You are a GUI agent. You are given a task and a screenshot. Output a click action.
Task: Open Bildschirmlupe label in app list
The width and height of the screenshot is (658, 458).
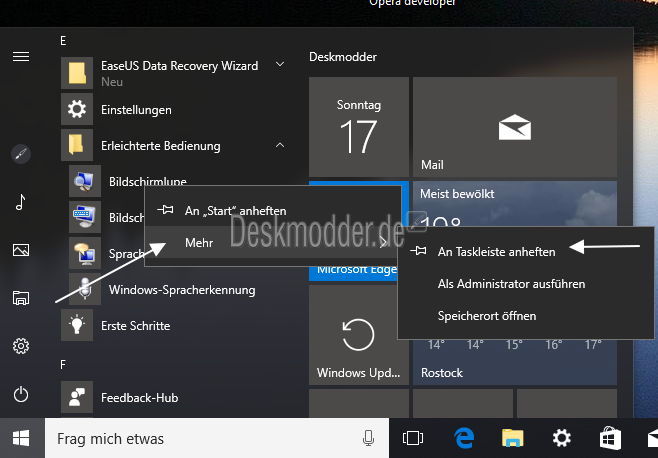[148, 181]
